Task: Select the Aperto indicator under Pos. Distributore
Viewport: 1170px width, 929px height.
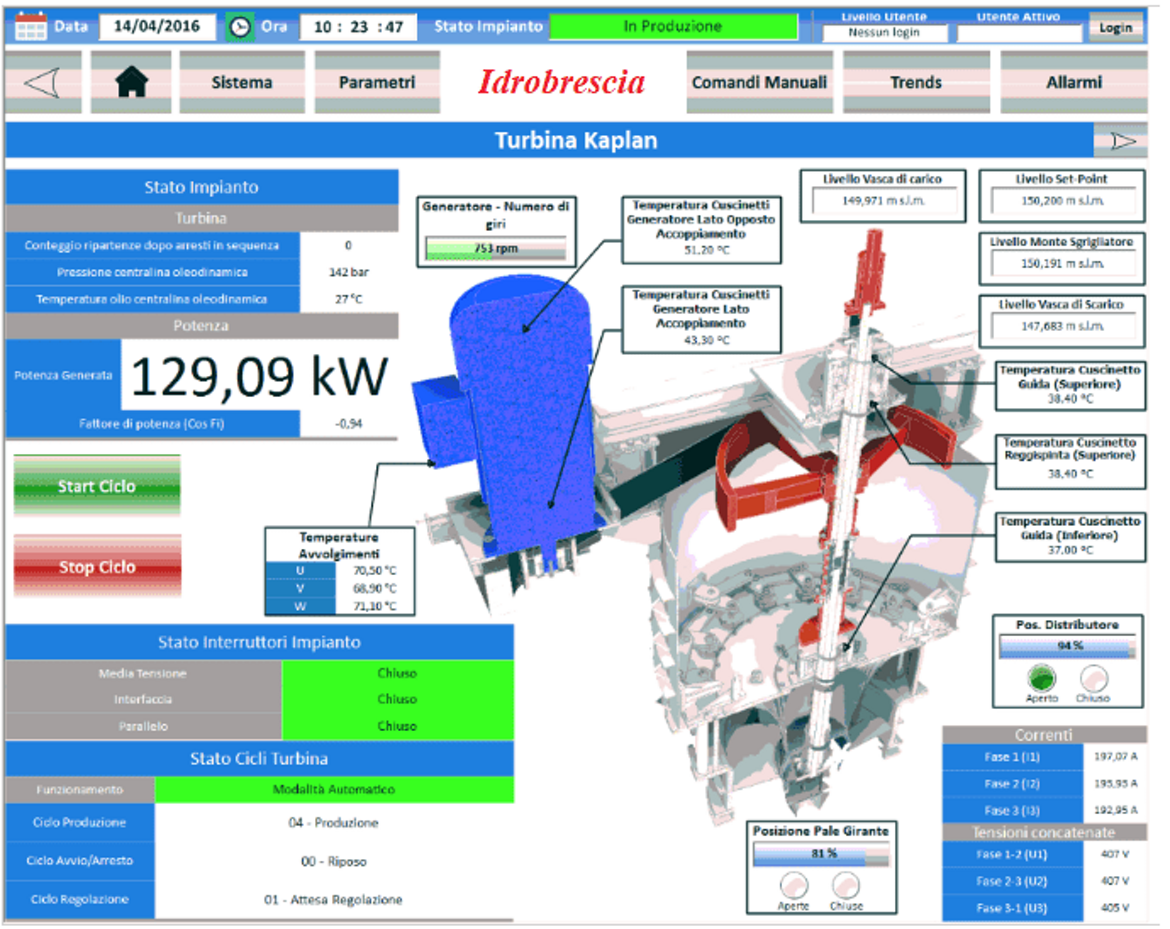Action: (x=1041, y=678)
